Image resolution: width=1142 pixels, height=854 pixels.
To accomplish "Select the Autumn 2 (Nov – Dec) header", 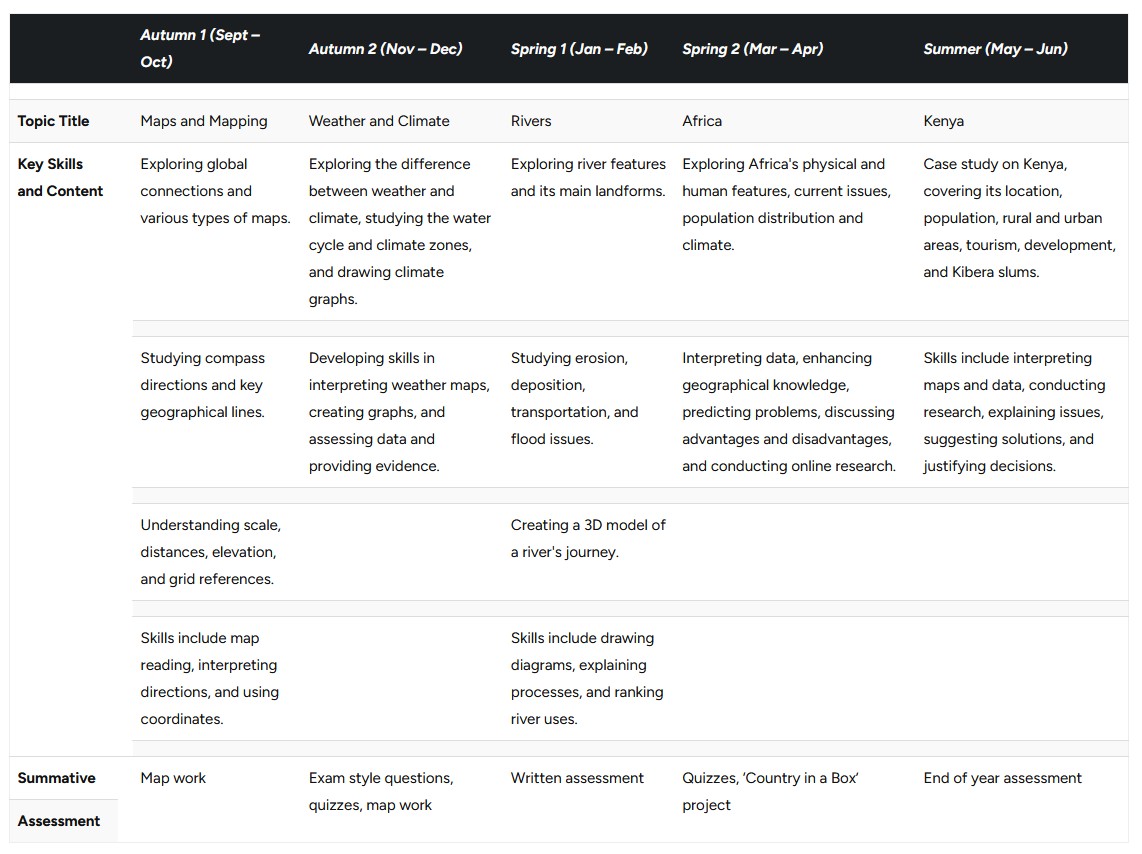I will (385, 49).
